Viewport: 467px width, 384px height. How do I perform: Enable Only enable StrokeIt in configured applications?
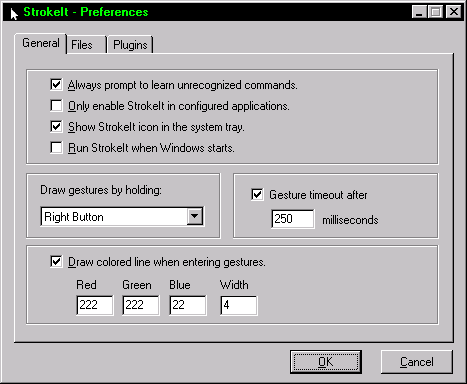[56, 106]
